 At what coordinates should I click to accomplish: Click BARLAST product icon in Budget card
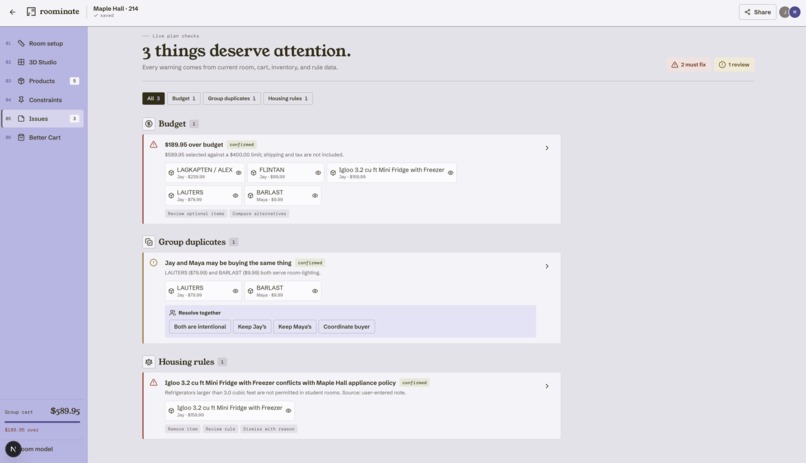point(250,196)
